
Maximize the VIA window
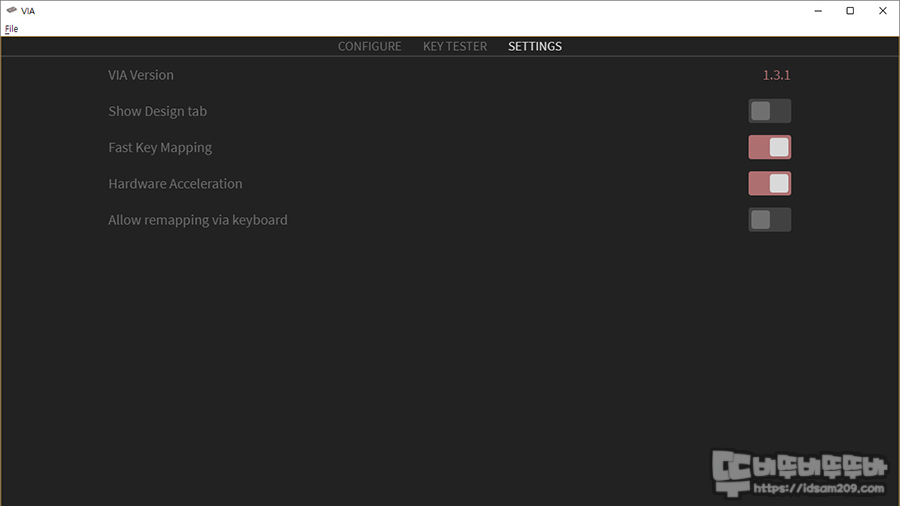tap(850, 11)
